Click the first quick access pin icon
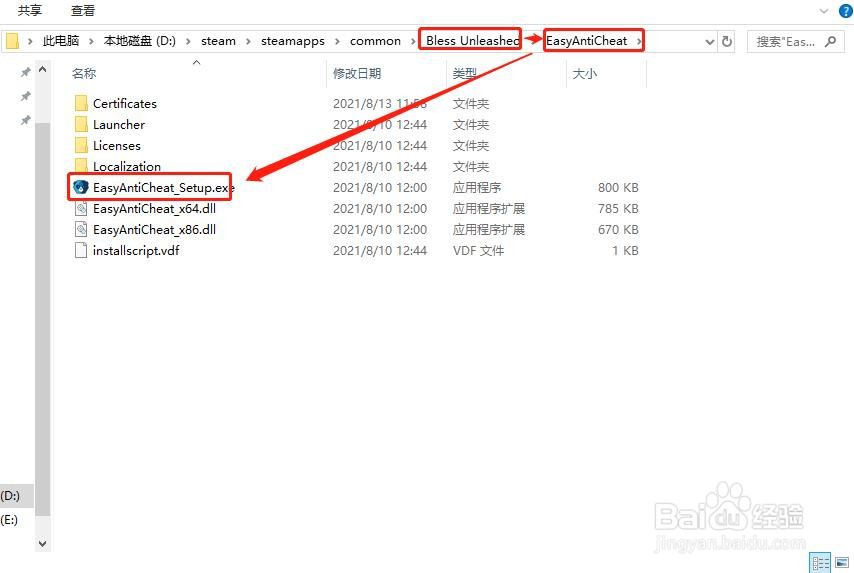 coord(25,72)
